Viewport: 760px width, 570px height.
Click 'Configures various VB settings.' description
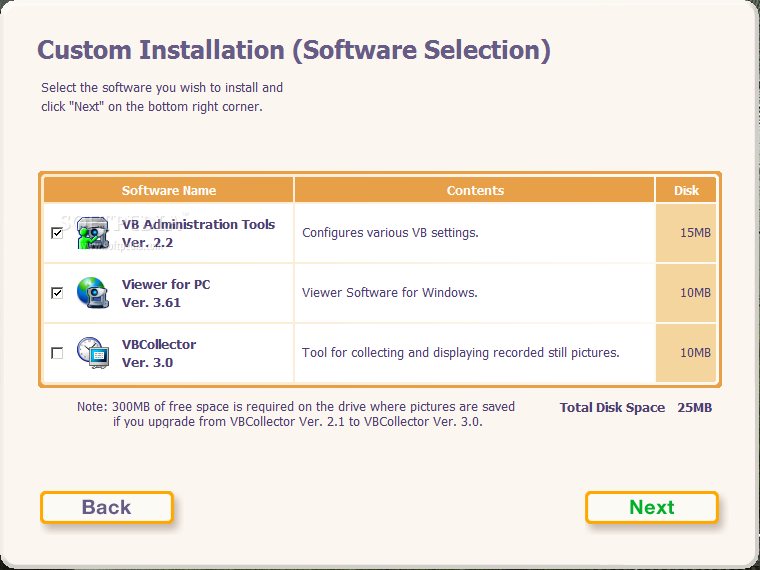[x=390, y=233]
